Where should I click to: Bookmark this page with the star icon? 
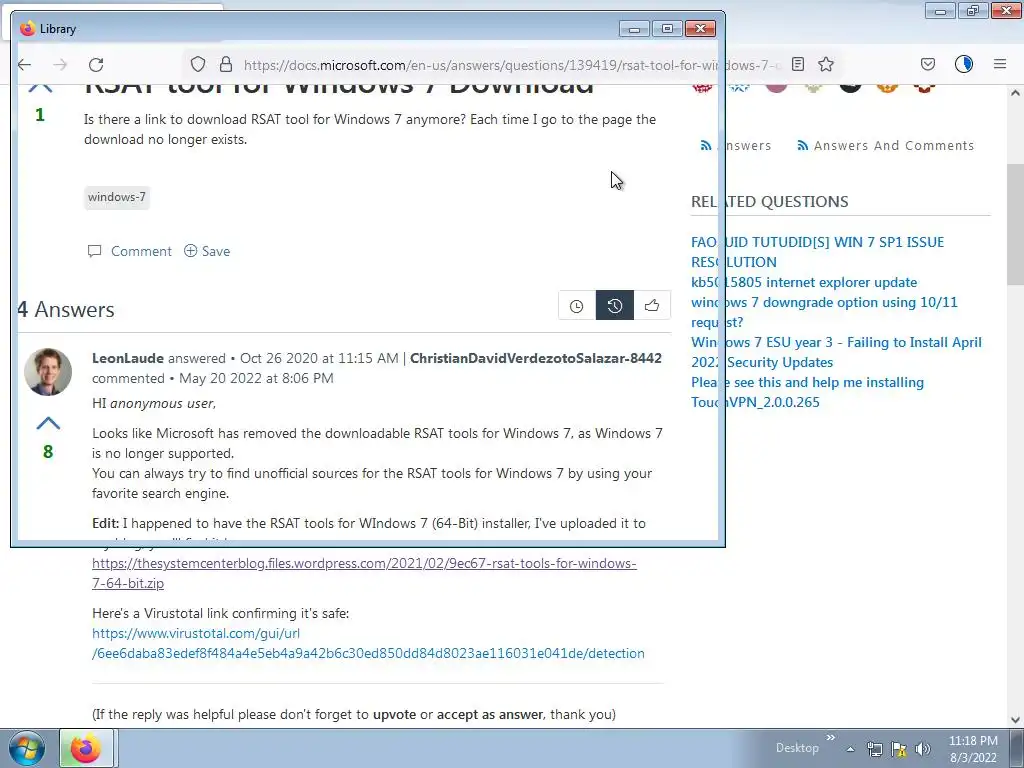point(826,64)
